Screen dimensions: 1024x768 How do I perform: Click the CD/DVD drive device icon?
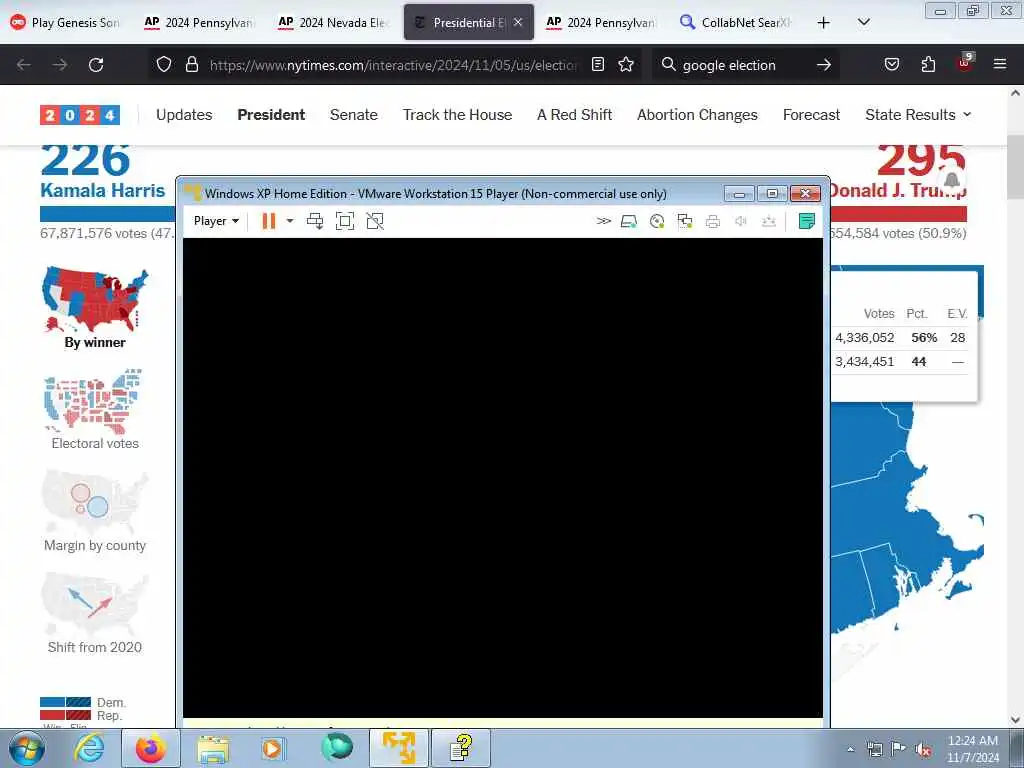pyautogui.click(x=657, y=222)
